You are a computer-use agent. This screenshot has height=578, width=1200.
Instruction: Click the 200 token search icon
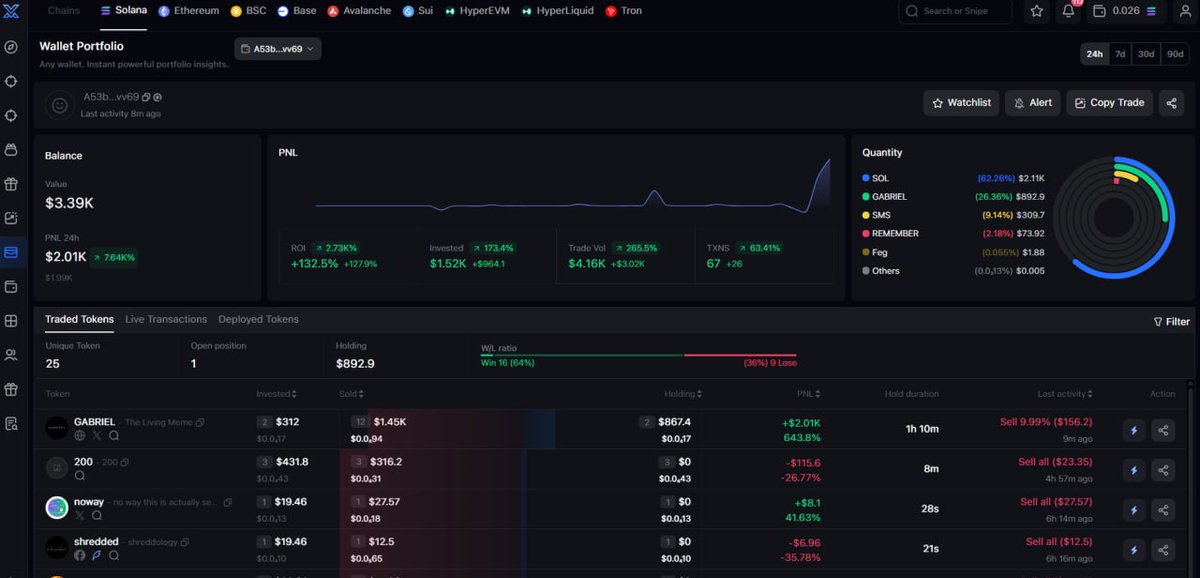(x=80, y=476)
